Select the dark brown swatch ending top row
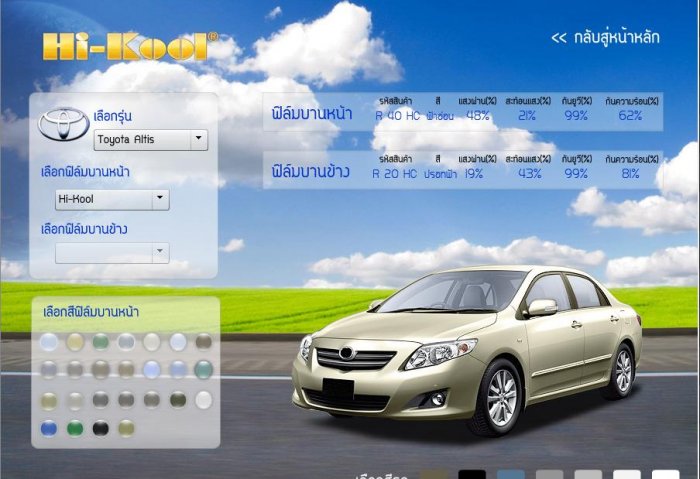This screenshot has height=479, width=700. [x=204, y=341]
